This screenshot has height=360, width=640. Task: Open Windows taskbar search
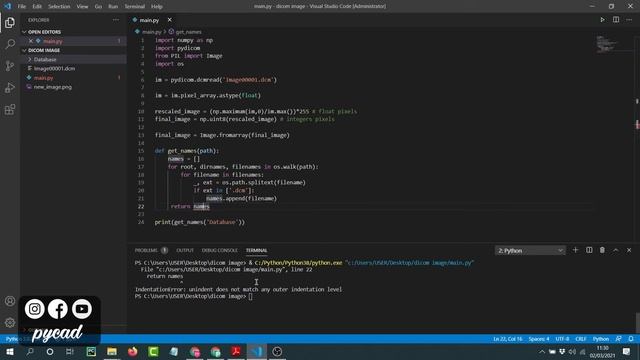(30, 351)
